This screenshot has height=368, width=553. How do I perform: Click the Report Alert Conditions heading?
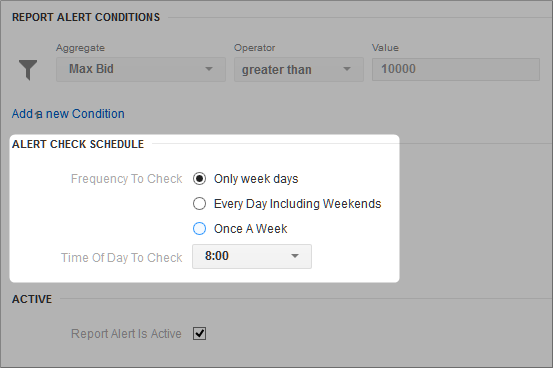pyautogui.click(x=86, y=17)
